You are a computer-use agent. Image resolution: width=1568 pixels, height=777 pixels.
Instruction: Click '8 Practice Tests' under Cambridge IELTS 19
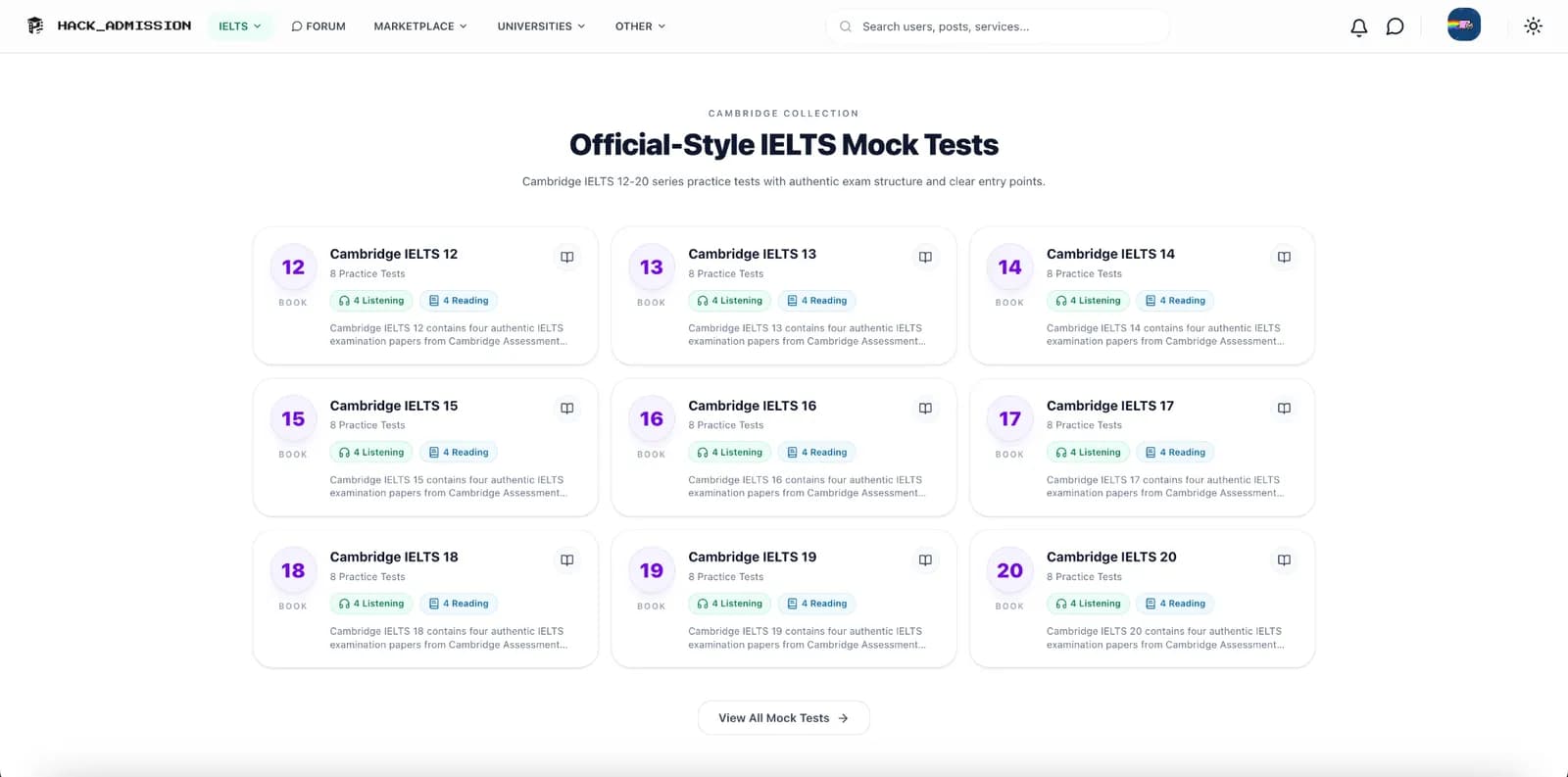tap(725, 577)
